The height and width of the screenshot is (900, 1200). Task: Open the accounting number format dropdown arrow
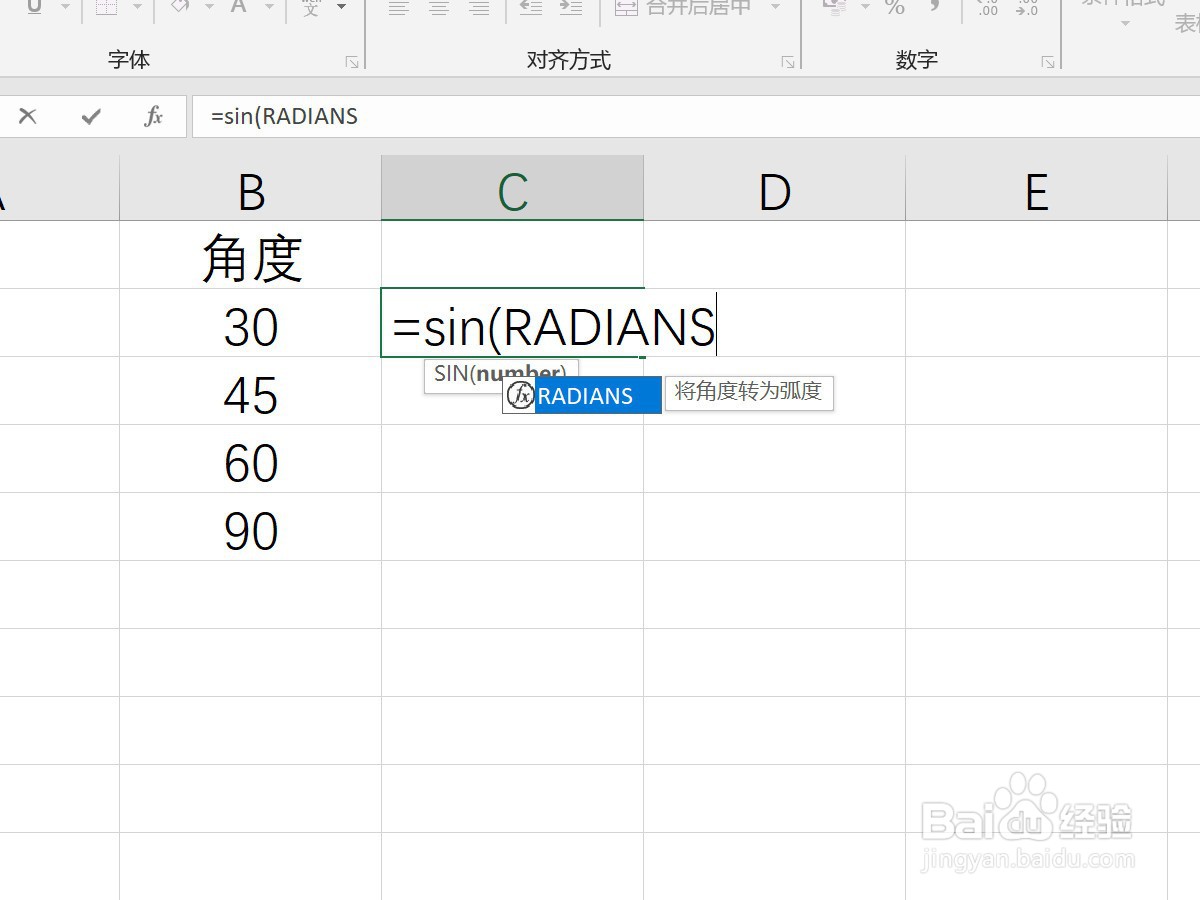click(865, 7)
